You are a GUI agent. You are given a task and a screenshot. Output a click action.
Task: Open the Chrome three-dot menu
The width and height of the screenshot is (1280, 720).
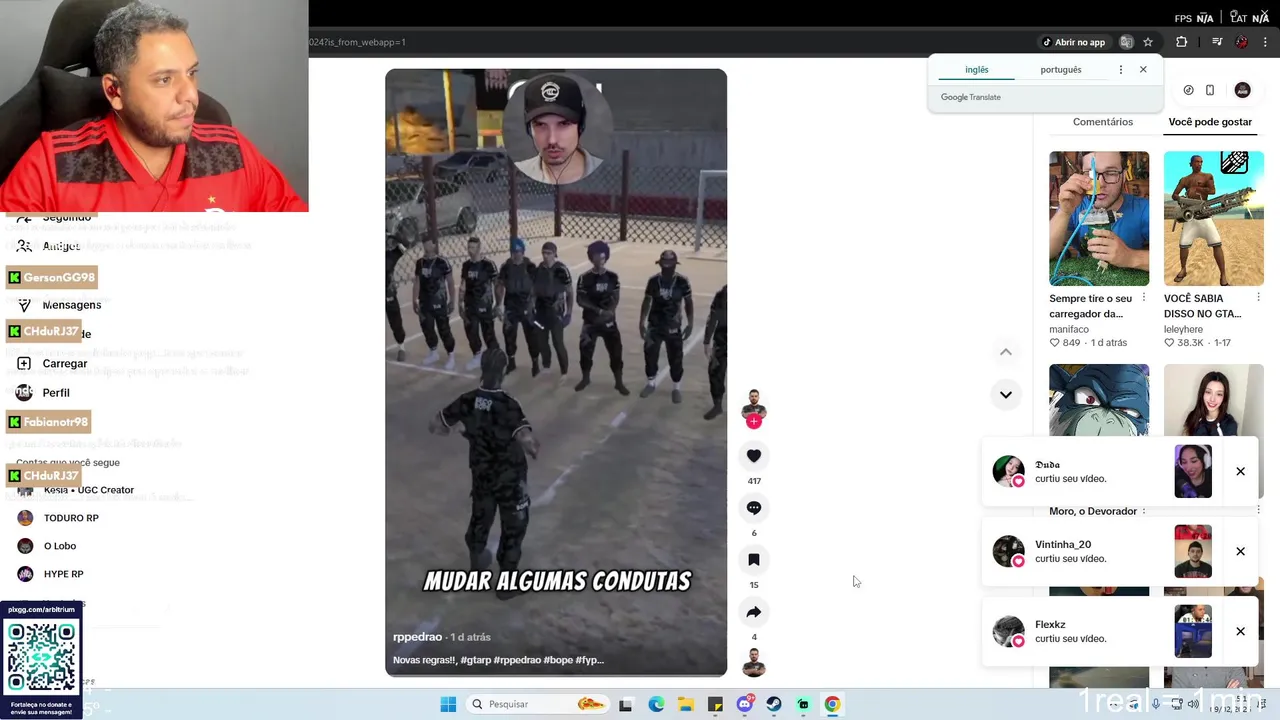click(x=1265, y=42)
